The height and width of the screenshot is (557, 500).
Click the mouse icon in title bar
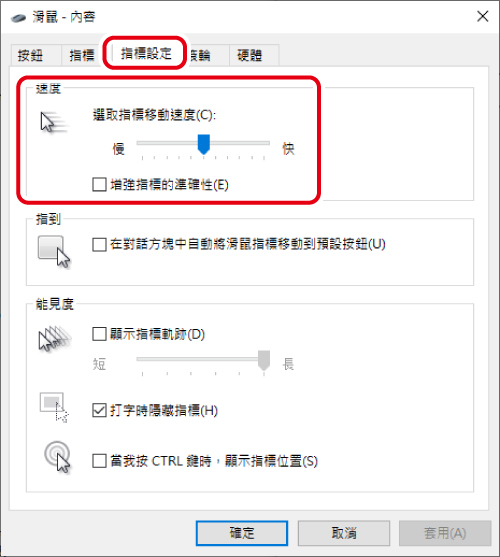(x=18, y=17)
